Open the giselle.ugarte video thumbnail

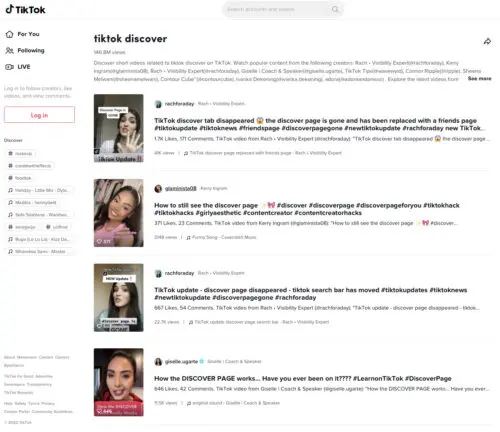coord(119,382)
